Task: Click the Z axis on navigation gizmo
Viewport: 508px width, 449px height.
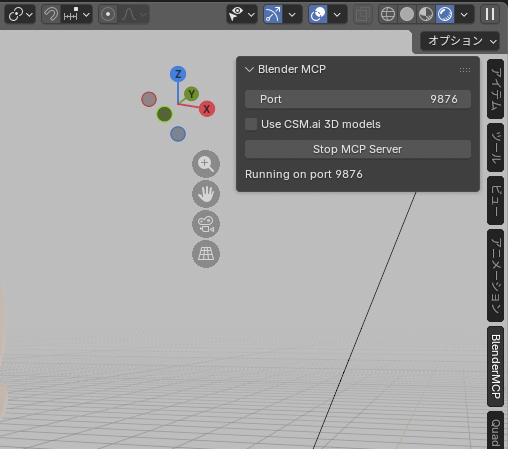Action: [178, 74]
